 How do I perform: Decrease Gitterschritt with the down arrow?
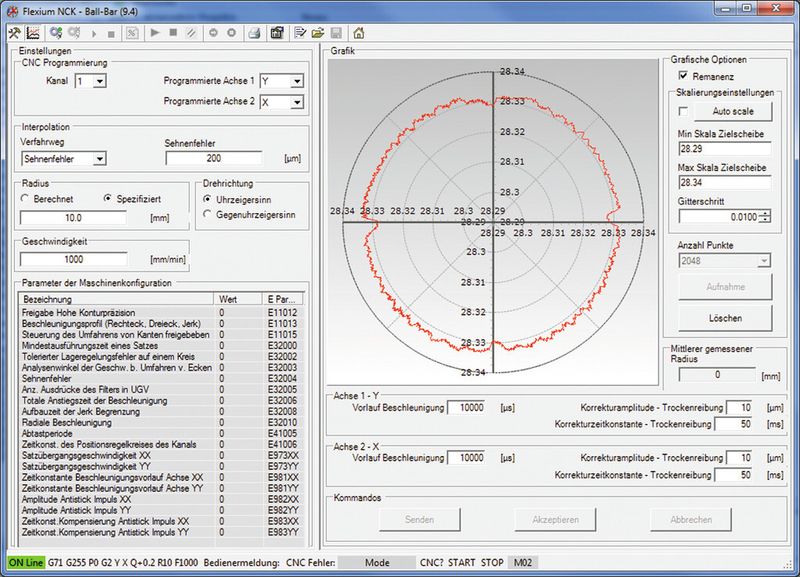point(765,220)
